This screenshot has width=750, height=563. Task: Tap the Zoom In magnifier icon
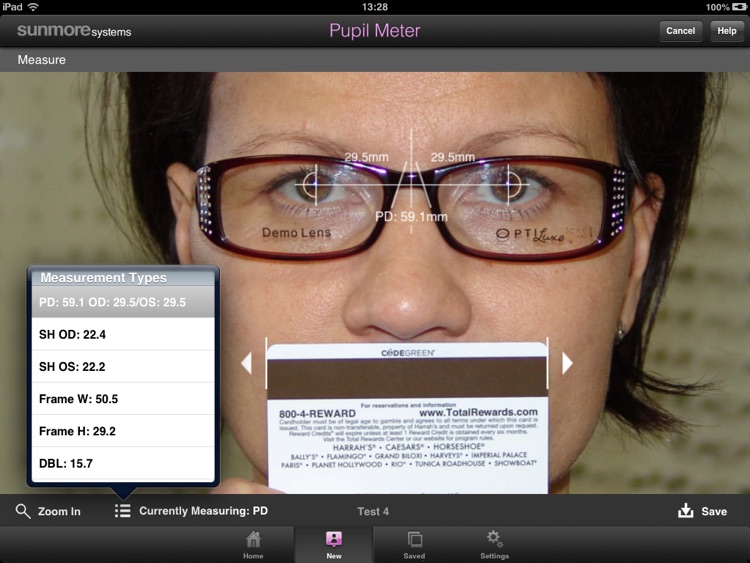click(x=22, y=511)
